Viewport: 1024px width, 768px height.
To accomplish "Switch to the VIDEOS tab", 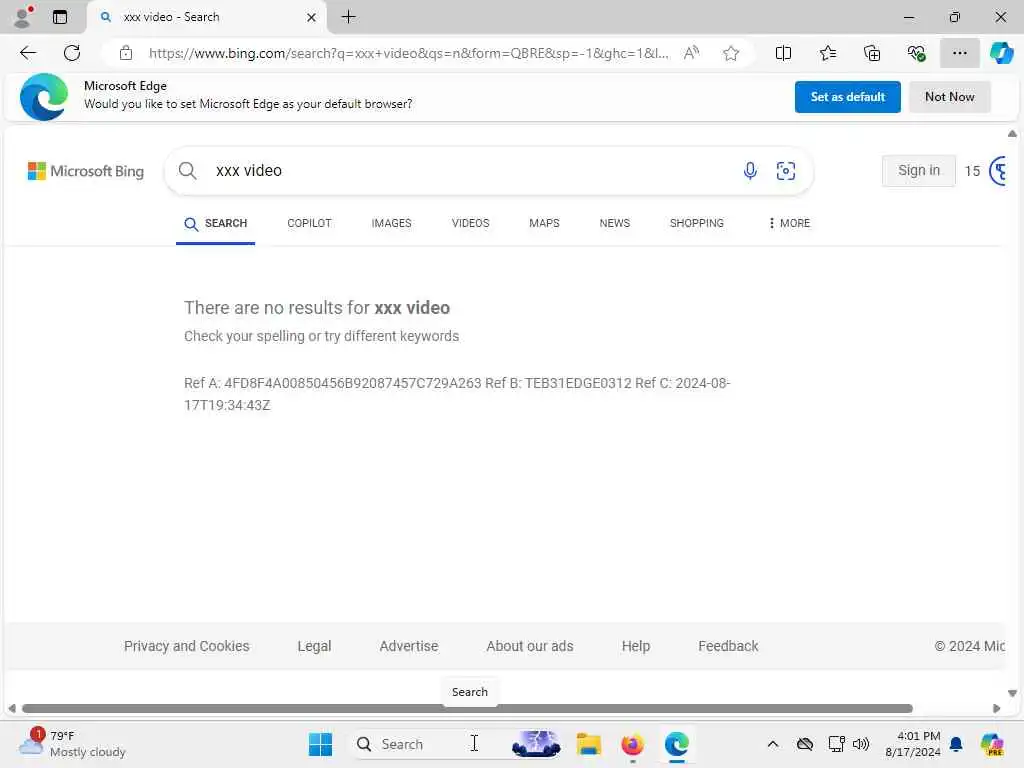I will 470,223.
